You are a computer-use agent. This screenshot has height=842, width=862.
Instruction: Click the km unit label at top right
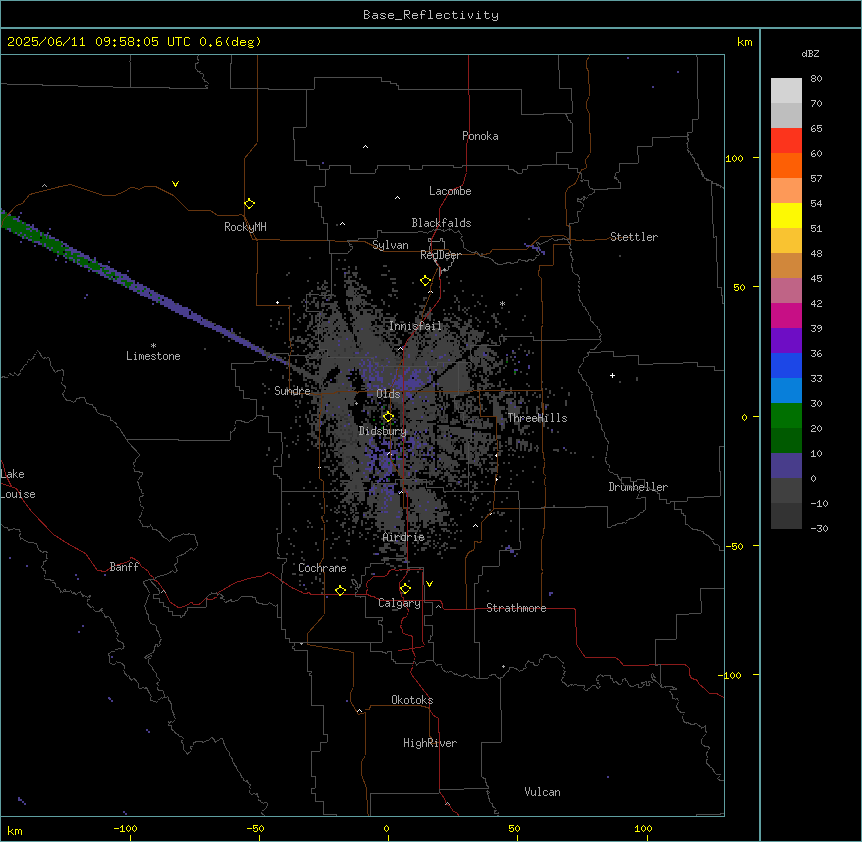pos(744,42)
